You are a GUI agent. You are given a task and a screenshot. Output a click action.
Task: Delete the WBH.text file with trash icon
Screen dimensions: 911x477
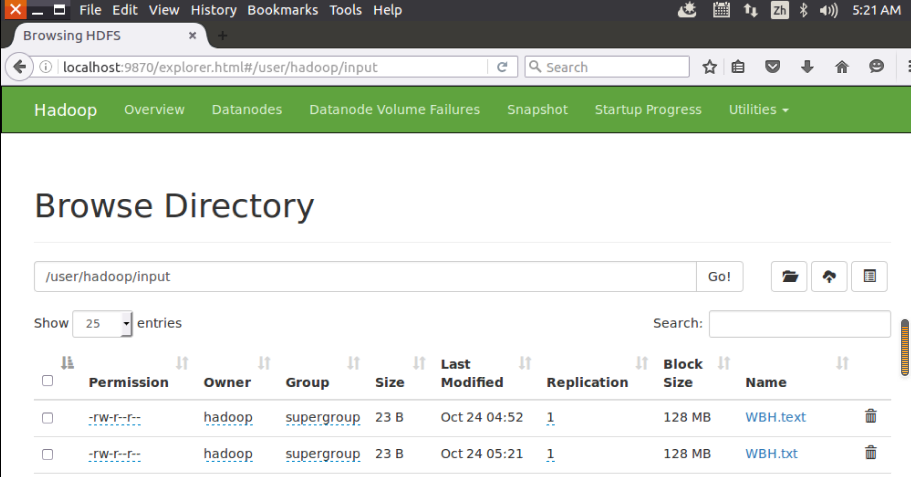pos(870,417)
